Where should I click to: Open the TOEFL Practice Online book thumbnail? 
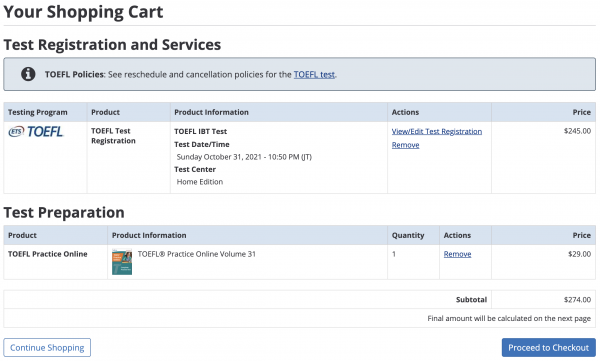click(122, 262)
